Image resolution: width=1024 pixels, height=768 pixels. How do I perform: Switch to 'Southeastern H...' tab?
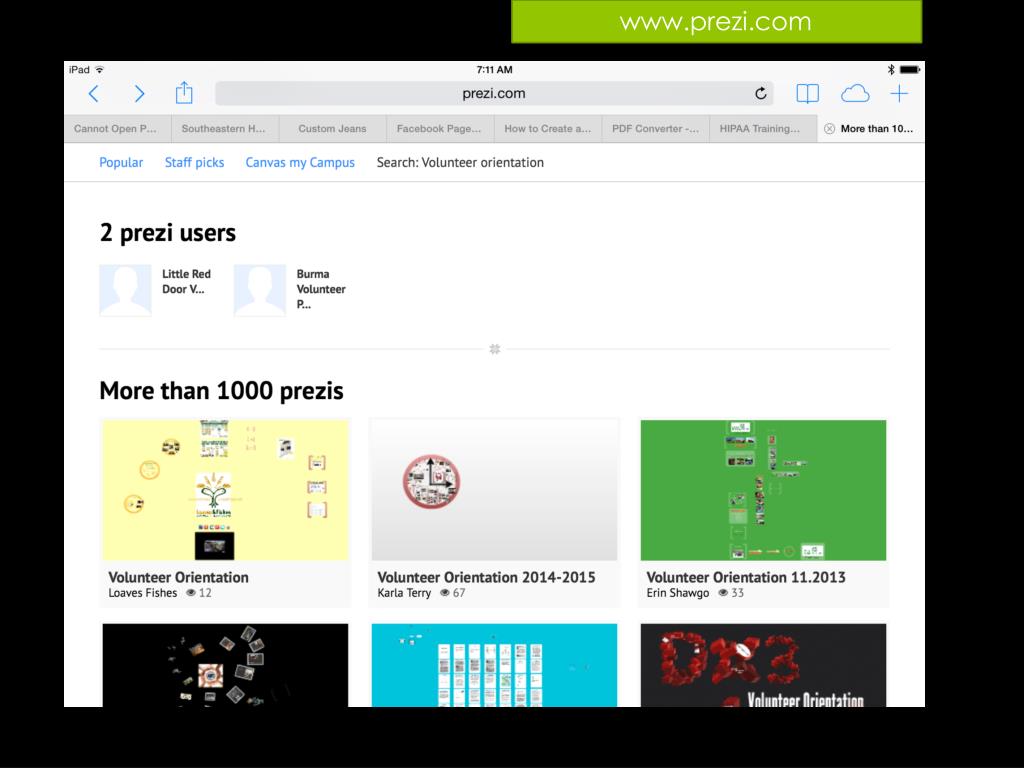pyautogui.click(x=223, y=129)
